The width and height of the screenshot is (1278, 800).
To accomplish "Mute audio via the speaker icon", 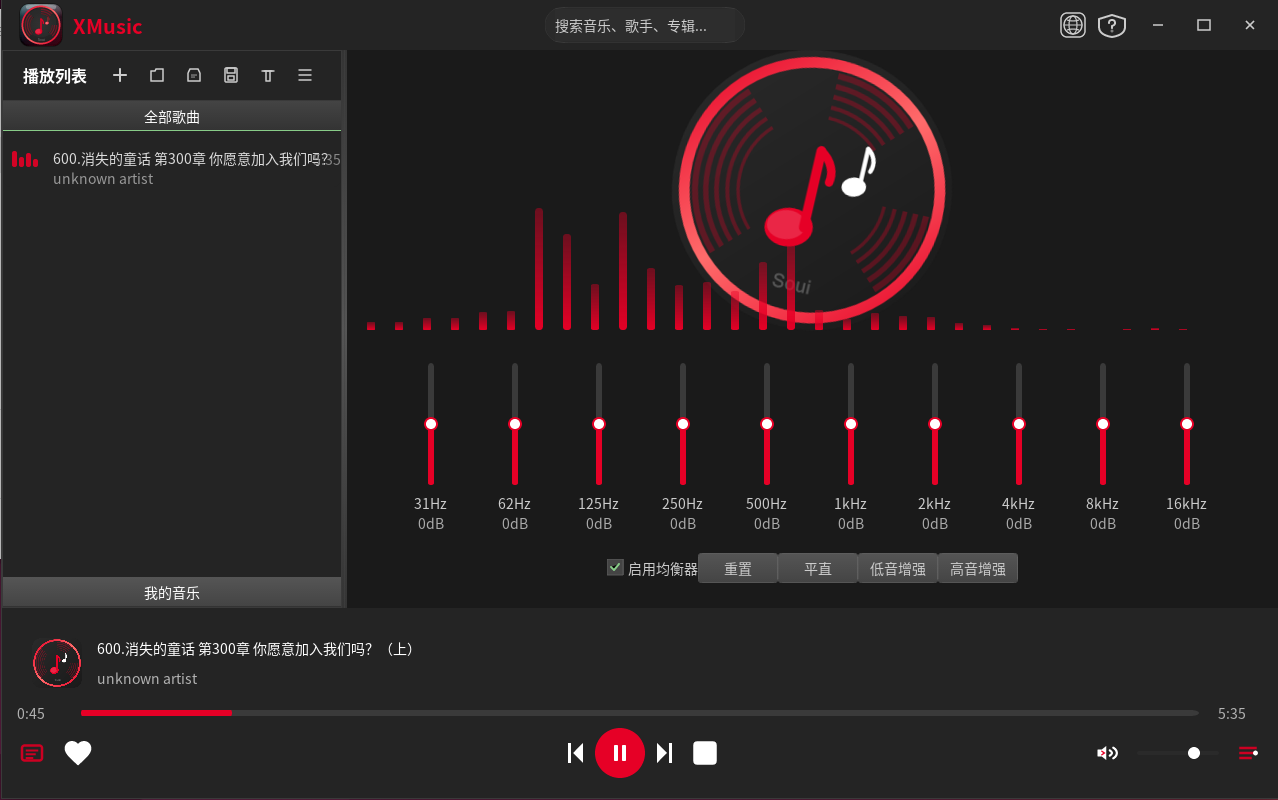I will (1107, 753).
